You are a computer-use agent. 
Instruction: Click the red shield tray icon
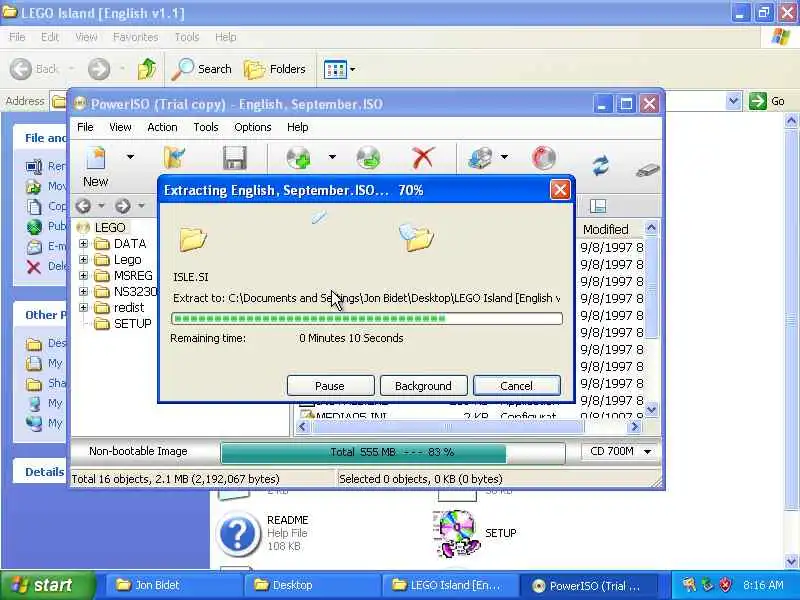tap(726, 584)
